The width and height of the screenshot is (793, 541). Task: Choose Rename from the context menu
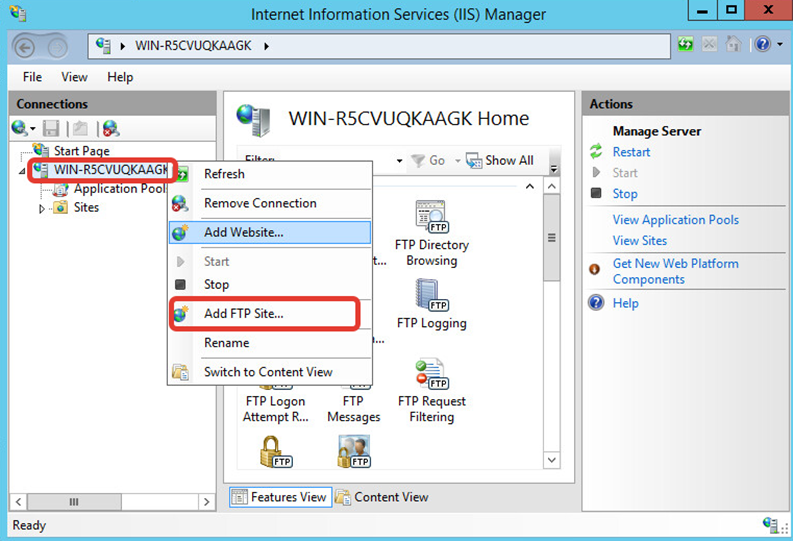coord(271,343)
